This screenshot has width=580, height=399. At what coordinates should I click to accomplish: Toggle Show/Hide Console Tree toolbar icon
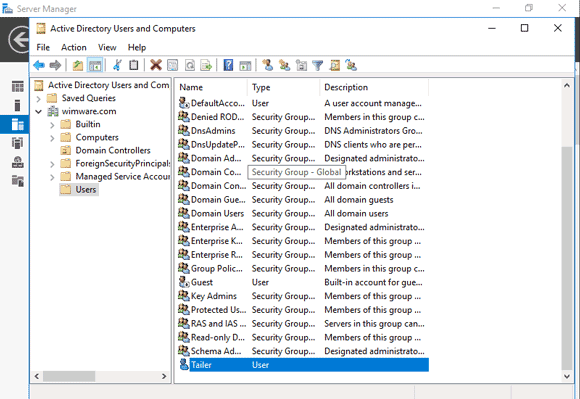point(95,65)
